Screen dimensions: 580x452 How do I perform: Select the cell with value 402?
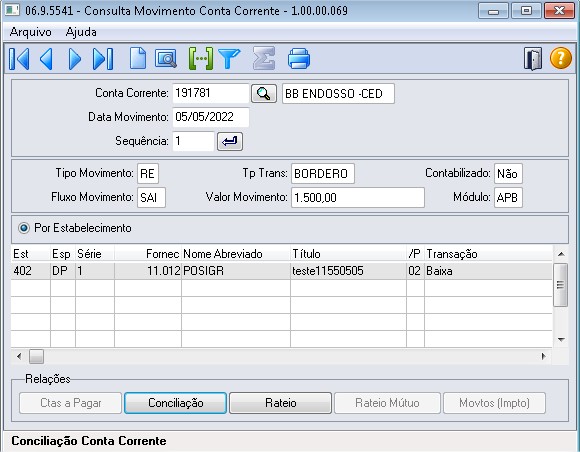[x=30, y=271]
